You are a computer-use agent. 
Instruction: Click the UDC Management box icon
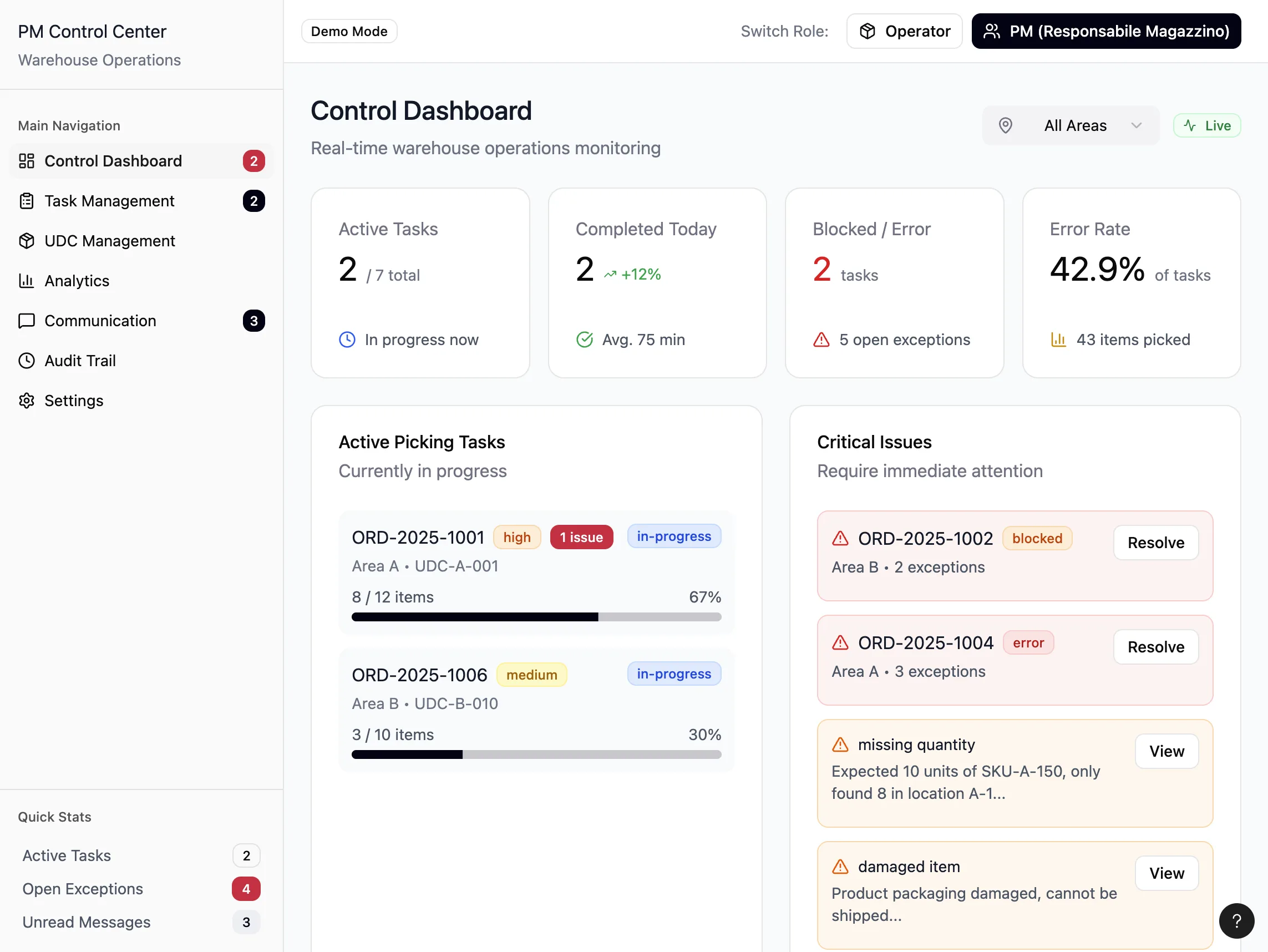pos(27,241)
